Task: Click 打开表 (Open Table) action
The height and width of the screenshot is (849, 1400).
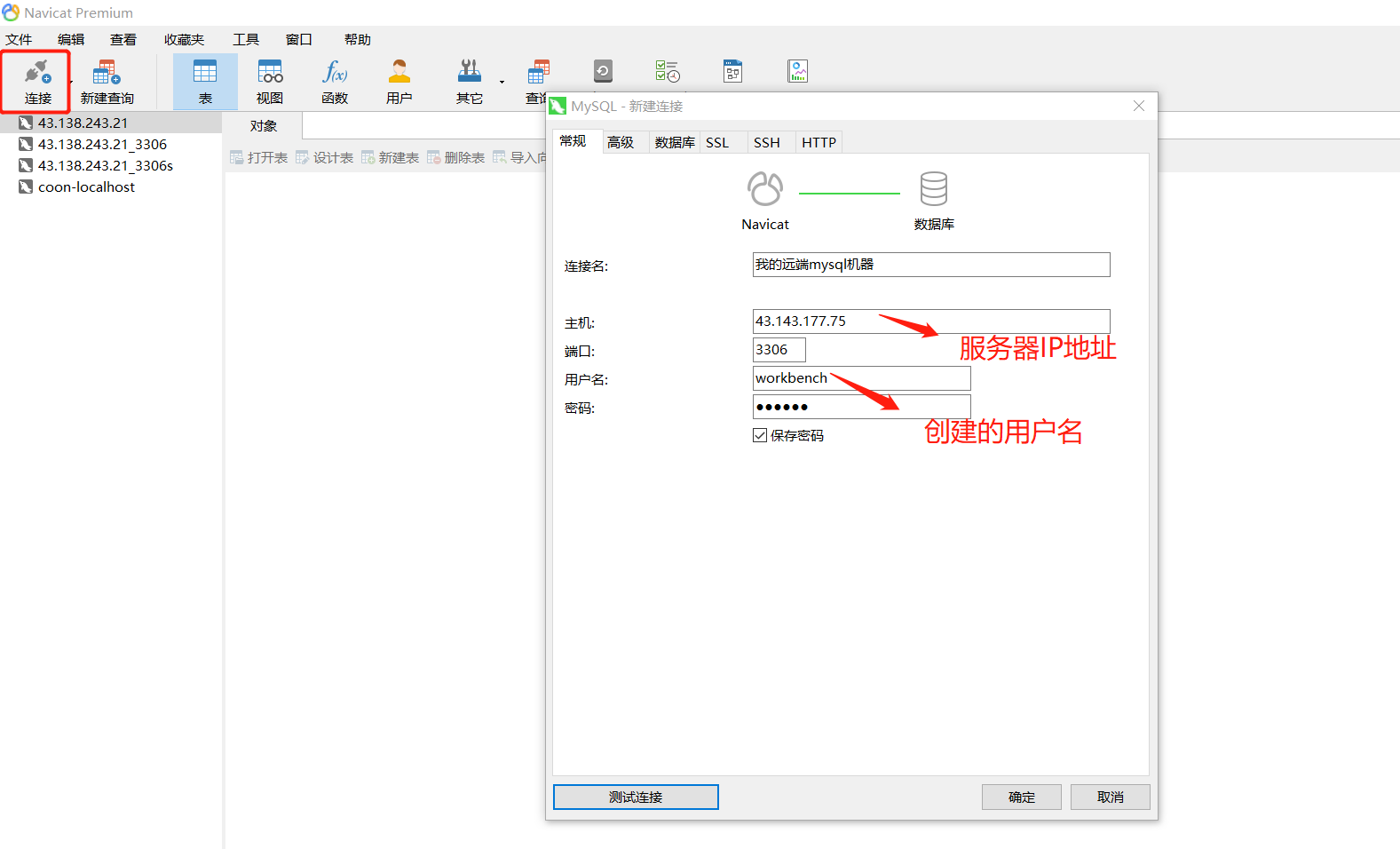Action: pos(258,157)
